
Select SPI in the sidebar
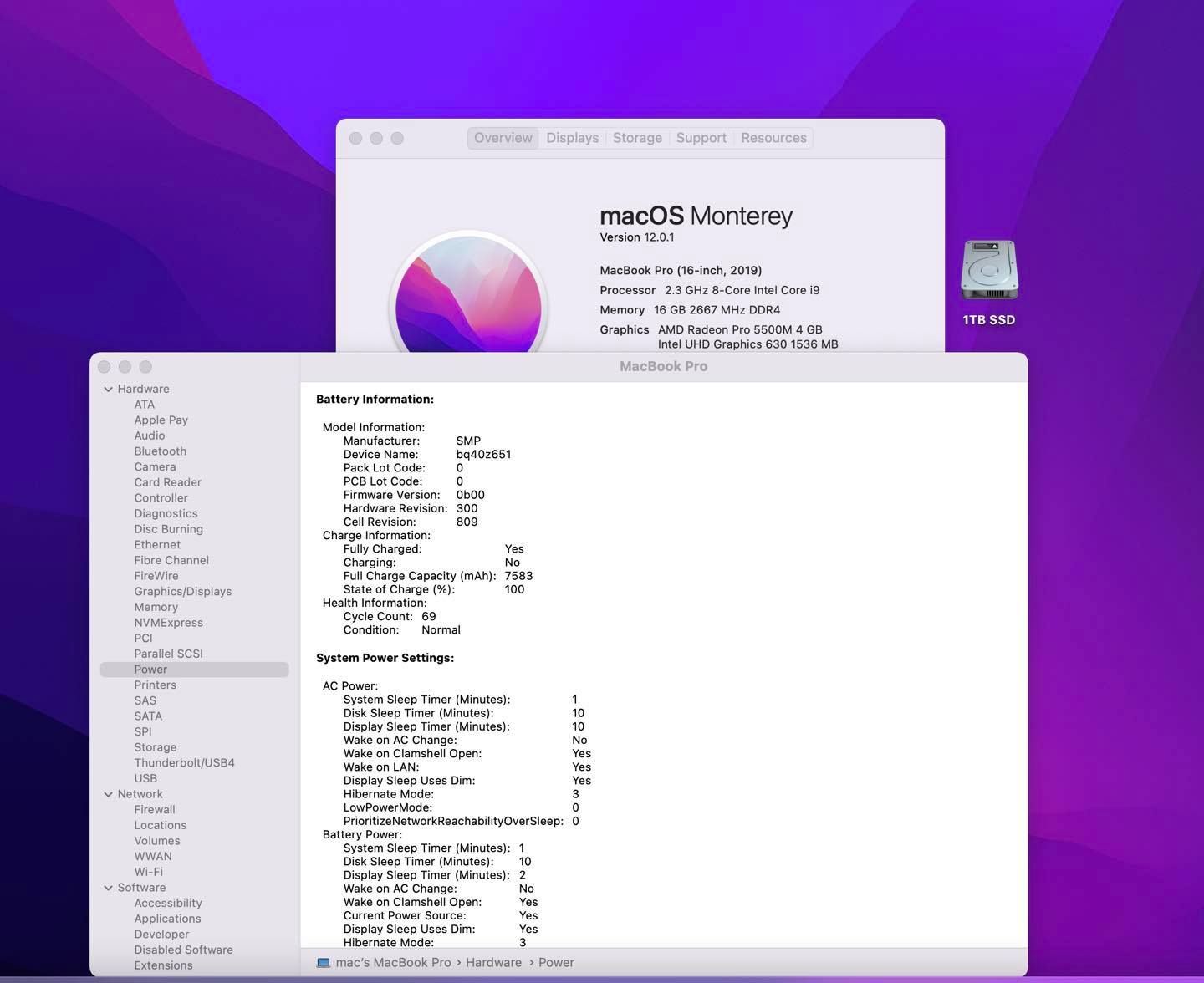(143, 732)
